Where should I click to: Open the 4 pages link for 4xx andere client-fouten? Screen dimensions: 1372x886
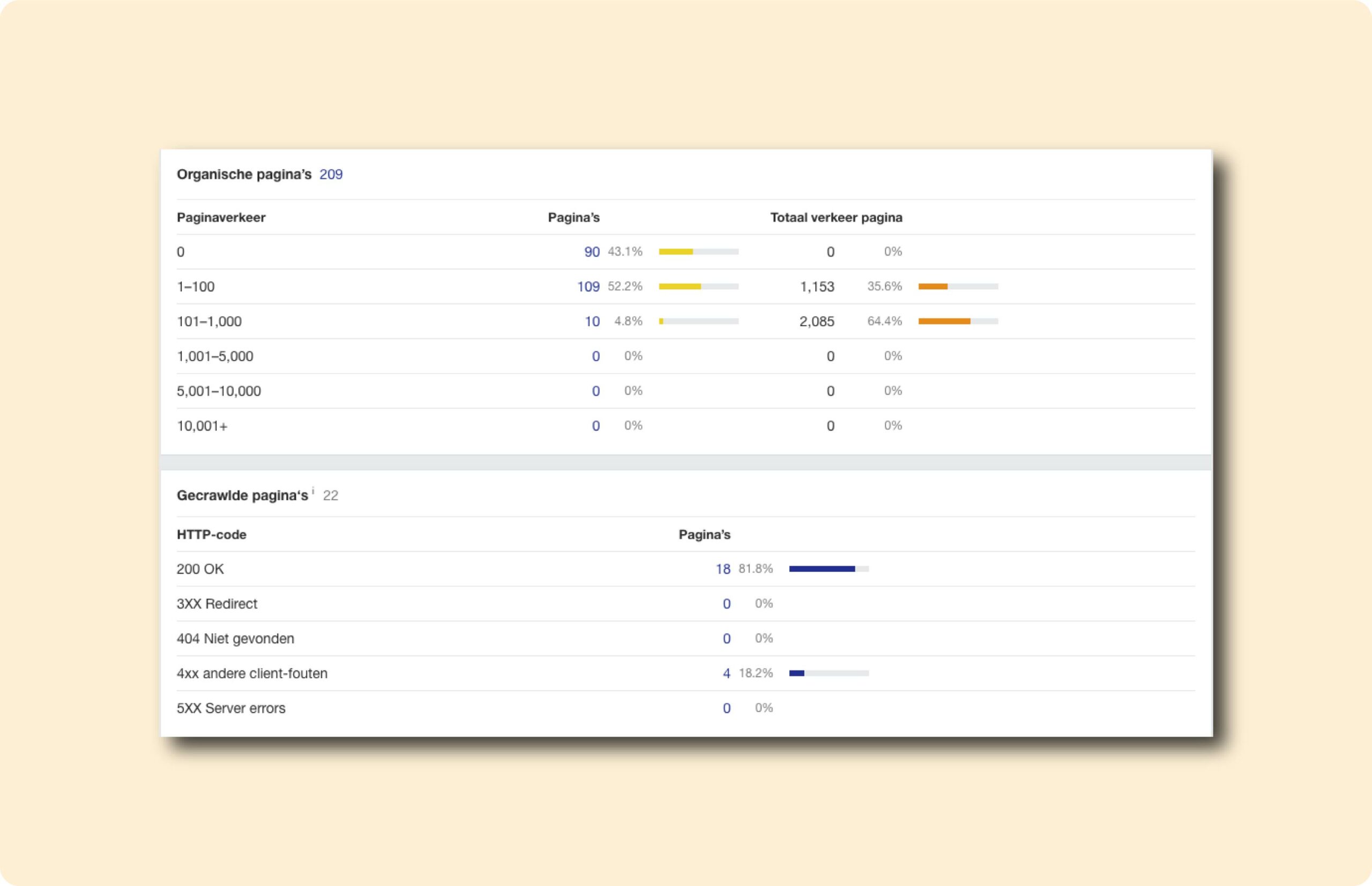coord(726,673)
